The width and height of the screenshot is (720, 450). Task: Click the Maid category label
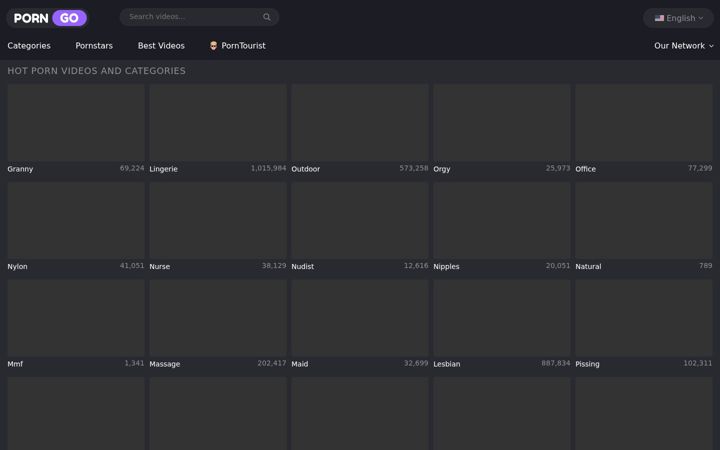pyautogui.click(x=300, y=364)
